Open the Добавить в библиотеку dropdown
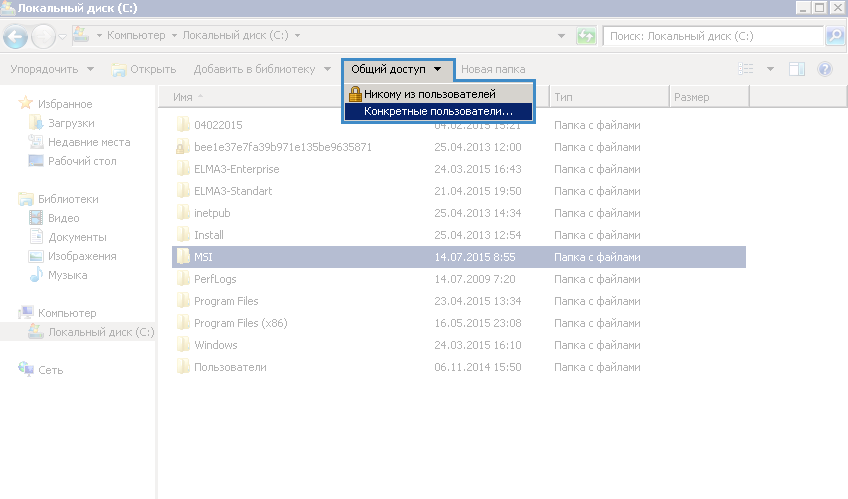 point(262,69)
